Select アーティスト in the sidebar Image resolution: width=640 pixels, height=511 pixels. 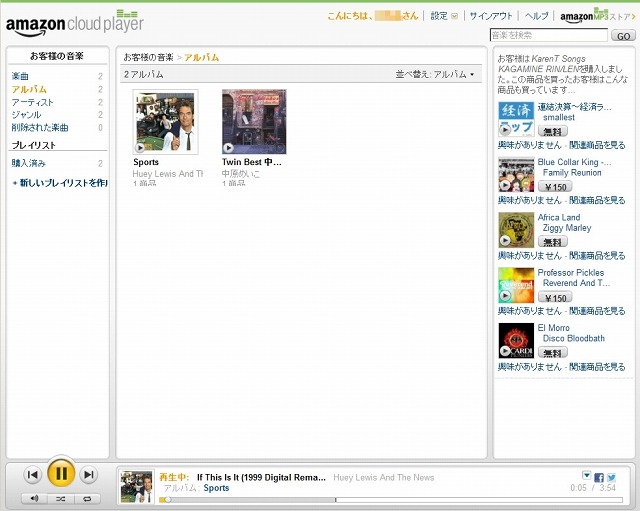pos(32,102)
